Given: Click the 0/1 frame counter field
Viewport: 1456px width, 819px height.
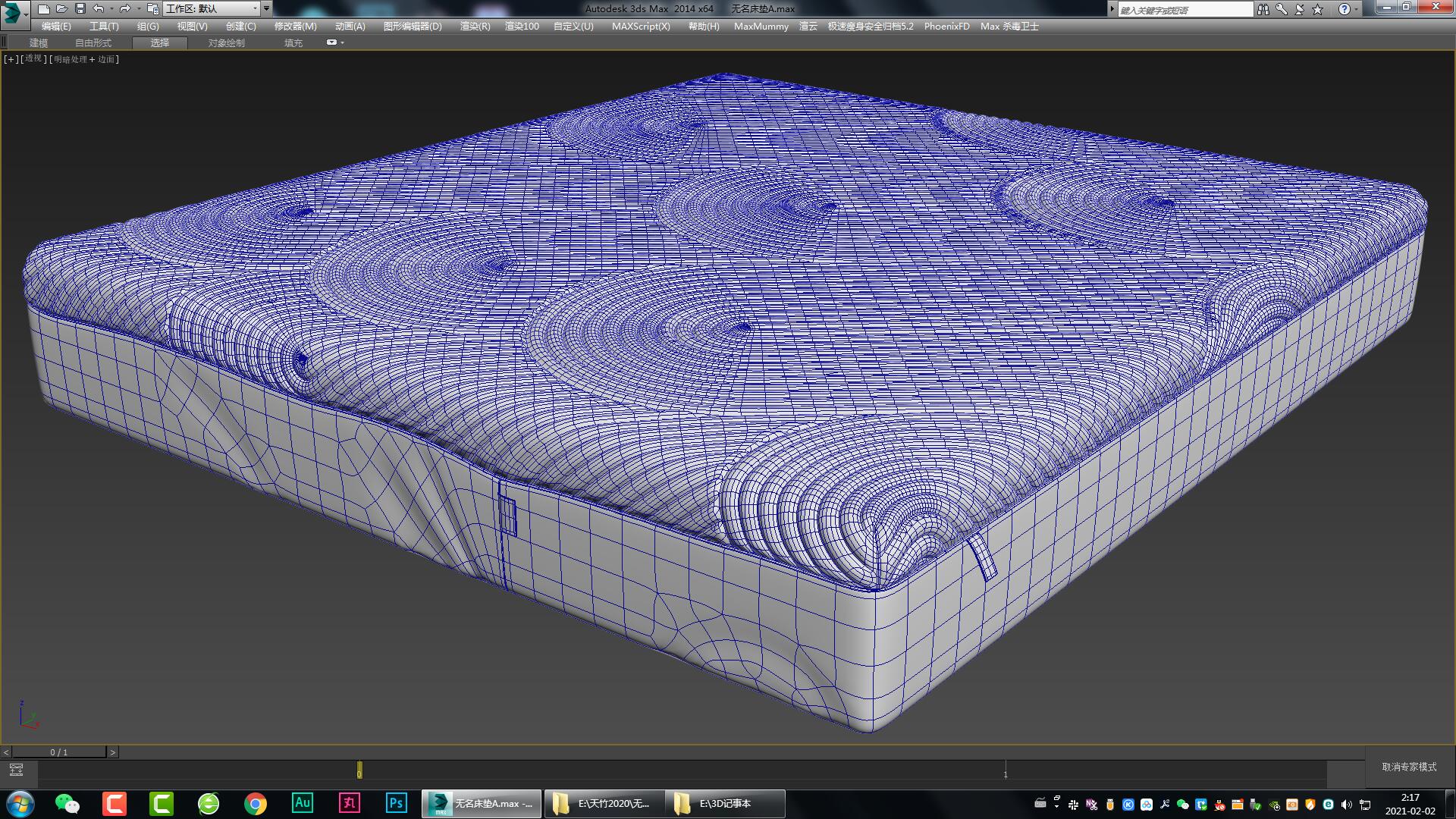Looking at the screenshot, I should click(x=59, y=752).
